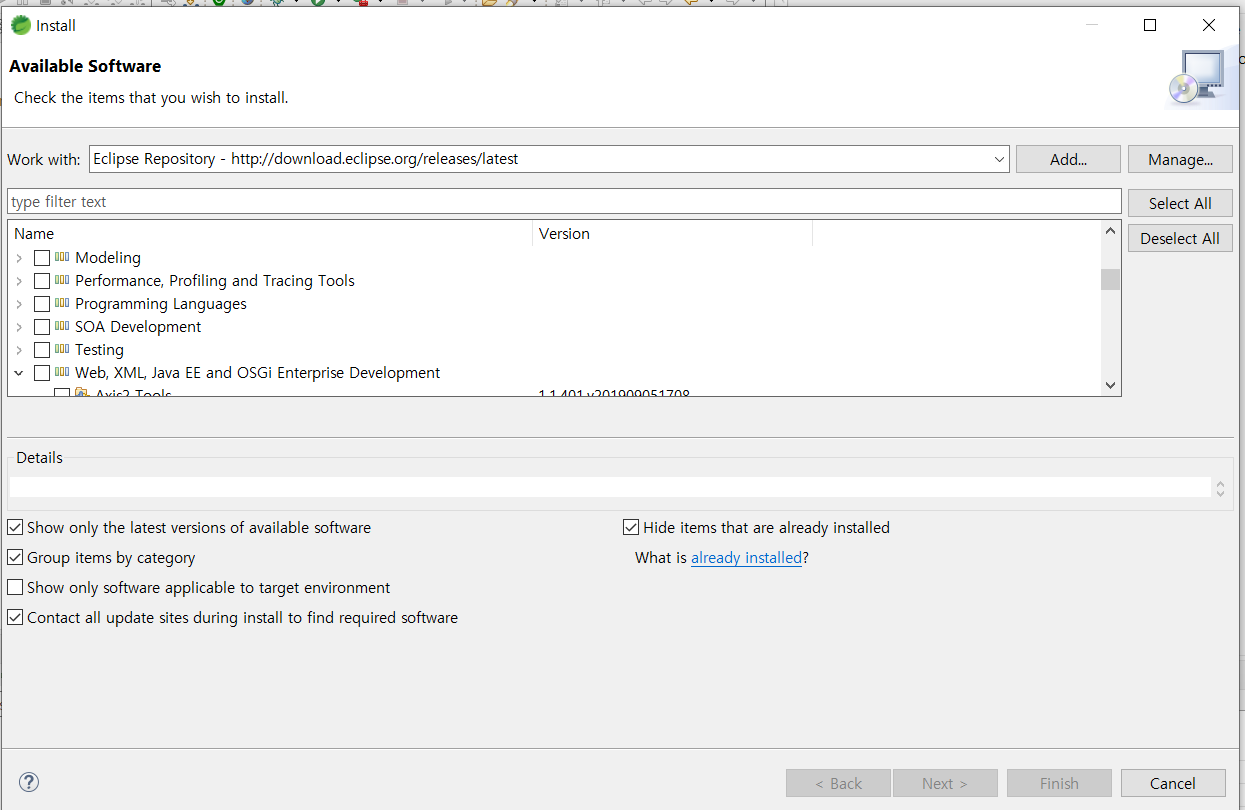Viewport: 1245px width, 810px height.
Task: Expand the SOA Development node
Action: [19, 327]
